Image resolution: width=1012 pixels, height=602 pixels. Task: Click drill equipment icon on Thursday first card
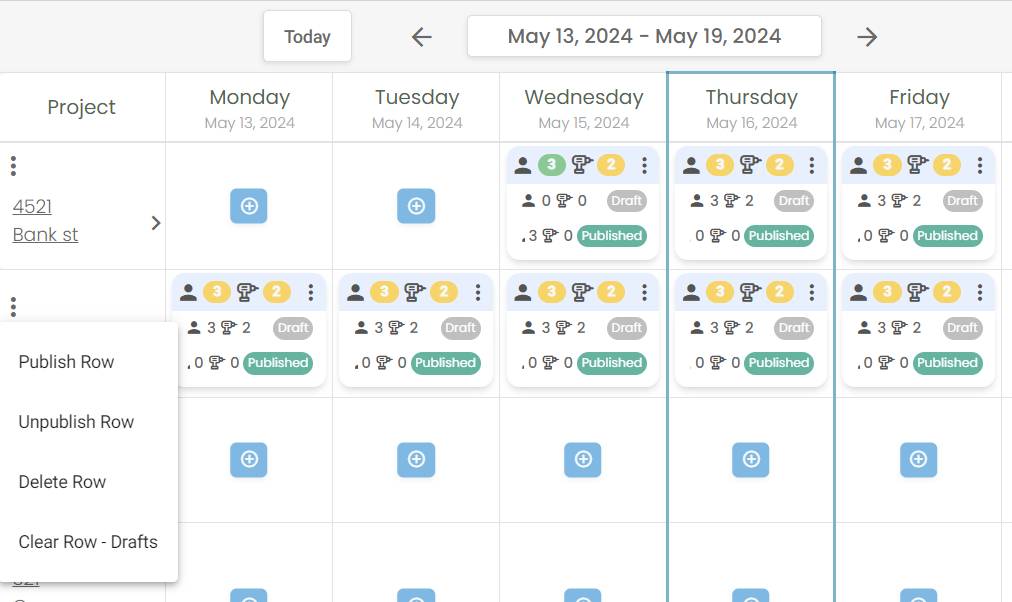point(751,165)
